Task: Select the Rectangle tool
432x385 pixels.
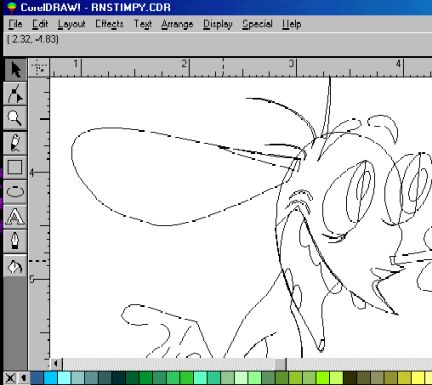Action: [x=15, y=167]
